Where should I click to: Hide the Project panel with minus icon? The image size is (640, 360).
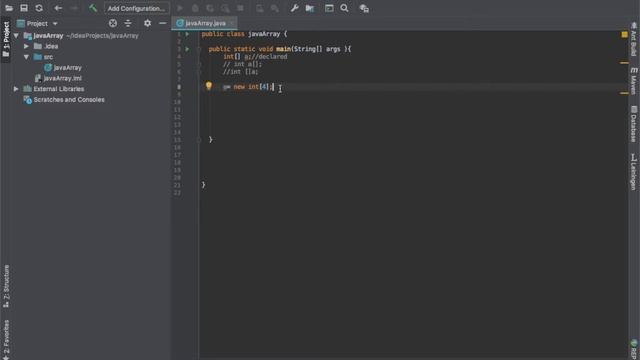162,24
